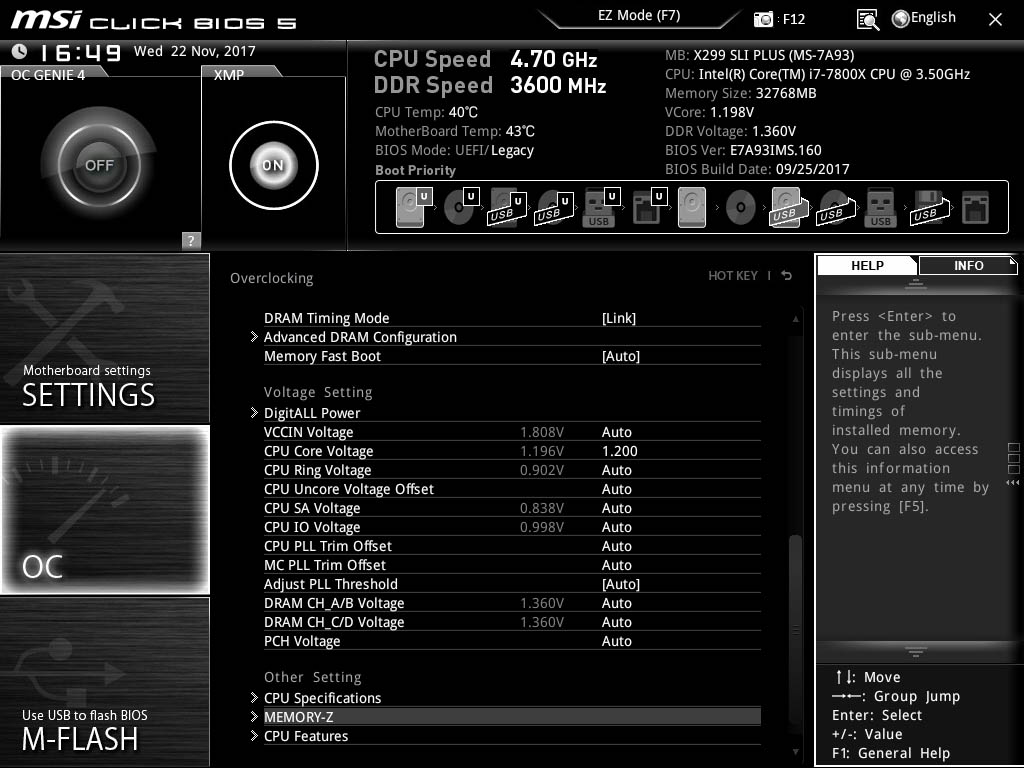The image size is (1024, 768).
Task: Click the 'Memory Size: 32768MB' info text
Action: pyautogui.click(x=741, y=93)
